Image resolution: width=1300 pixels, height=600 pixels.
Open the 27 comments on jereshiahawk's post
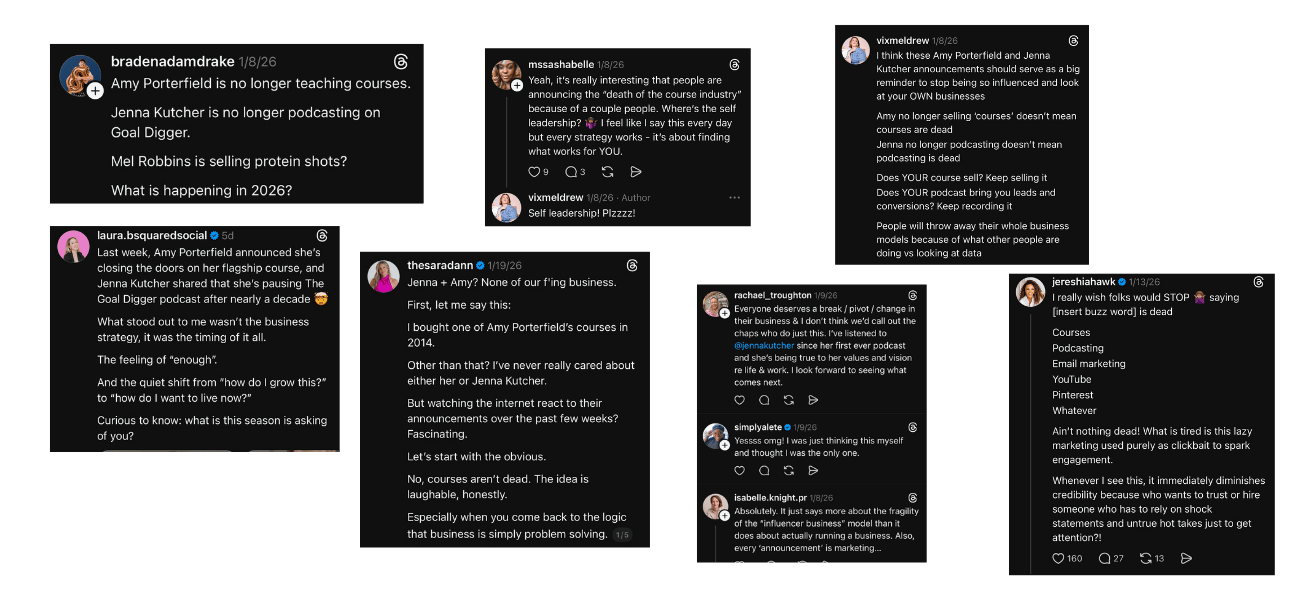1104,558
